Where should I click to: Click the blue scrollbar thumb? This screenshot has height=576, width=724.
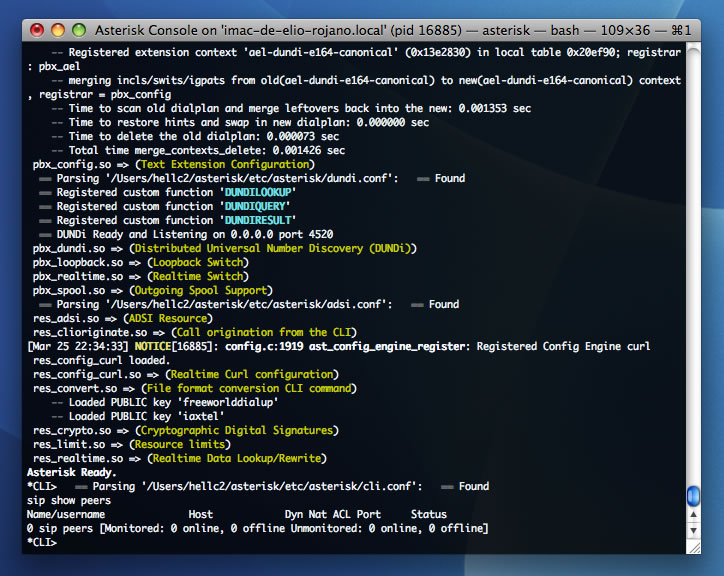click(694, 496)
